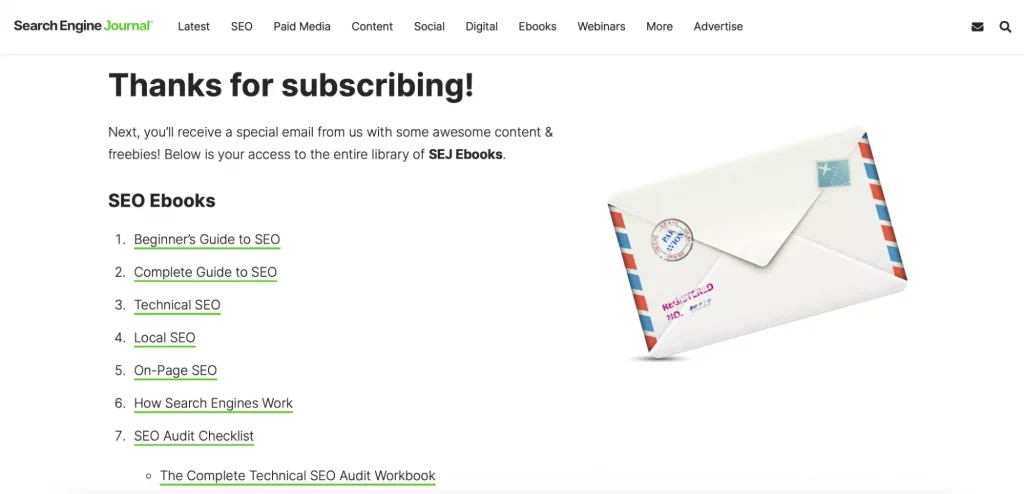Screen dimensions: 1024x494
Task: Click the How Search Engines Work link
Action: (214, 404)
